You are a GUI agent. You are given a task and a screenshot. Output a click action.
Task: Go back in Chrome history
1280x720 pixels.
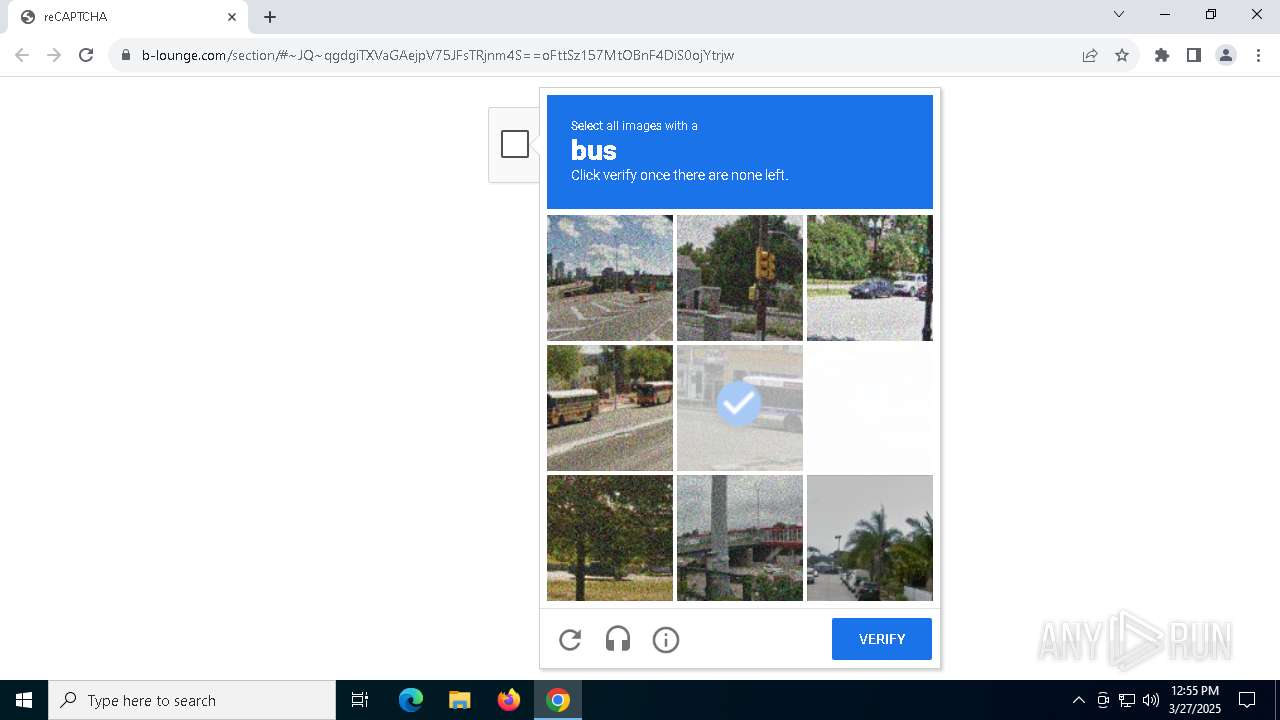click(22, 55)
